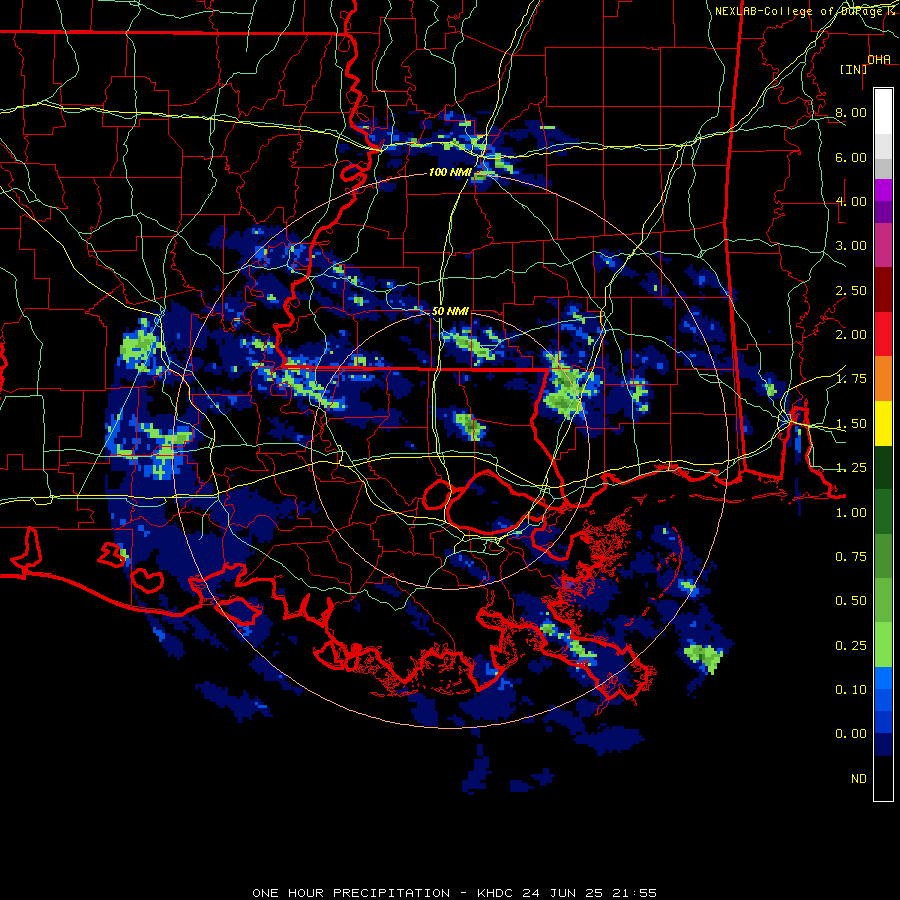
Task: Select the bright red legend swatch at 2.00
Action: [883, 334]
